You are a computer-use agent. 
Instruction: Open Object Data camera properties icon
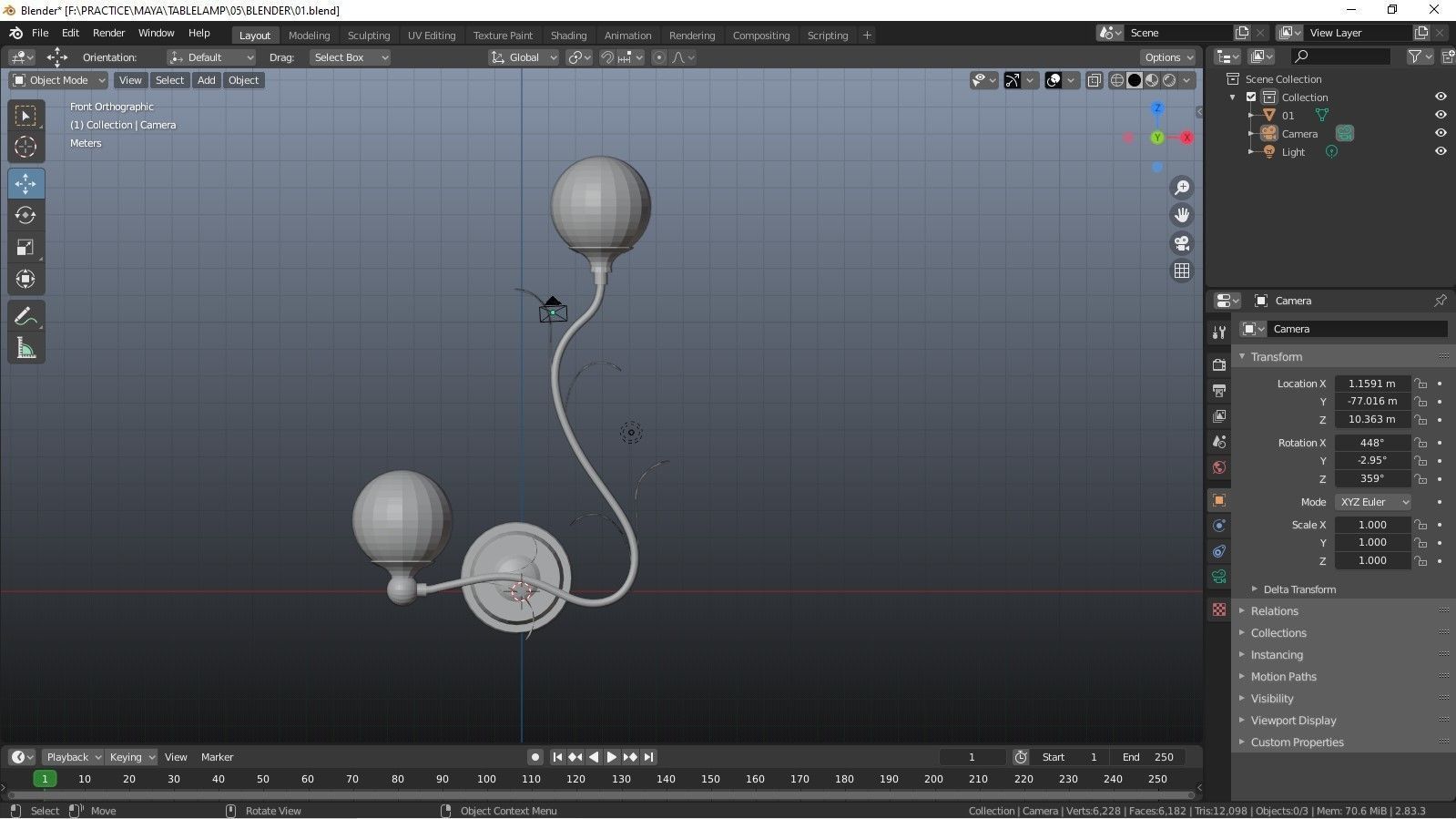(x=1219, y=577)
